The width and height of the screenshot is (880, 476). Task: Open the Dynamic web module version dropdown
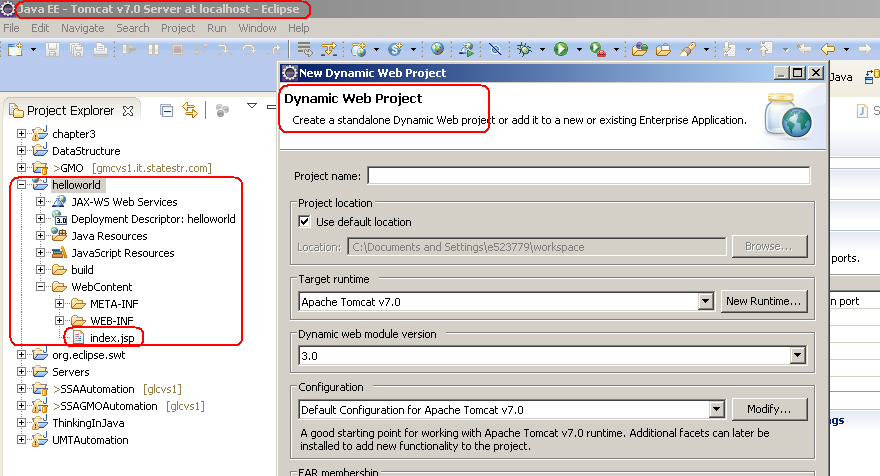(798, 355)
